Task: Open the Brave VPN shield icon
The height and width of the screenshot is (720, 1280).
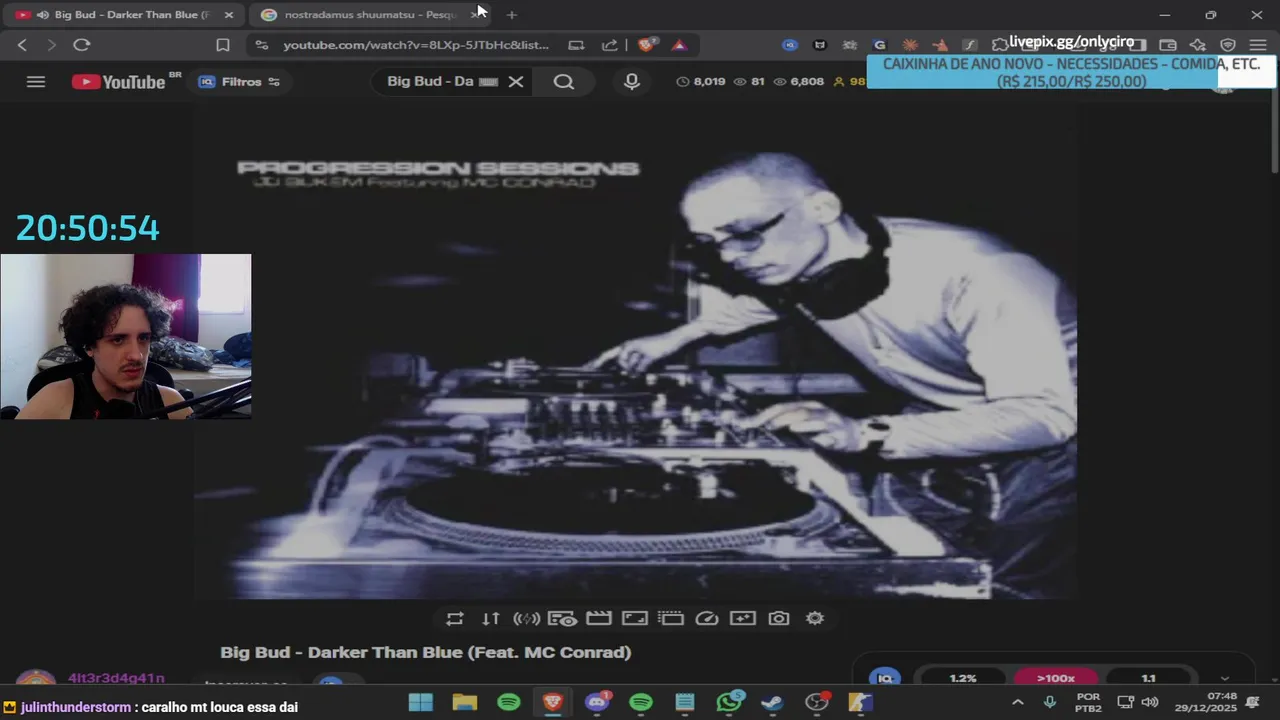Action: pyautogui.click(x=1228, y=45)
